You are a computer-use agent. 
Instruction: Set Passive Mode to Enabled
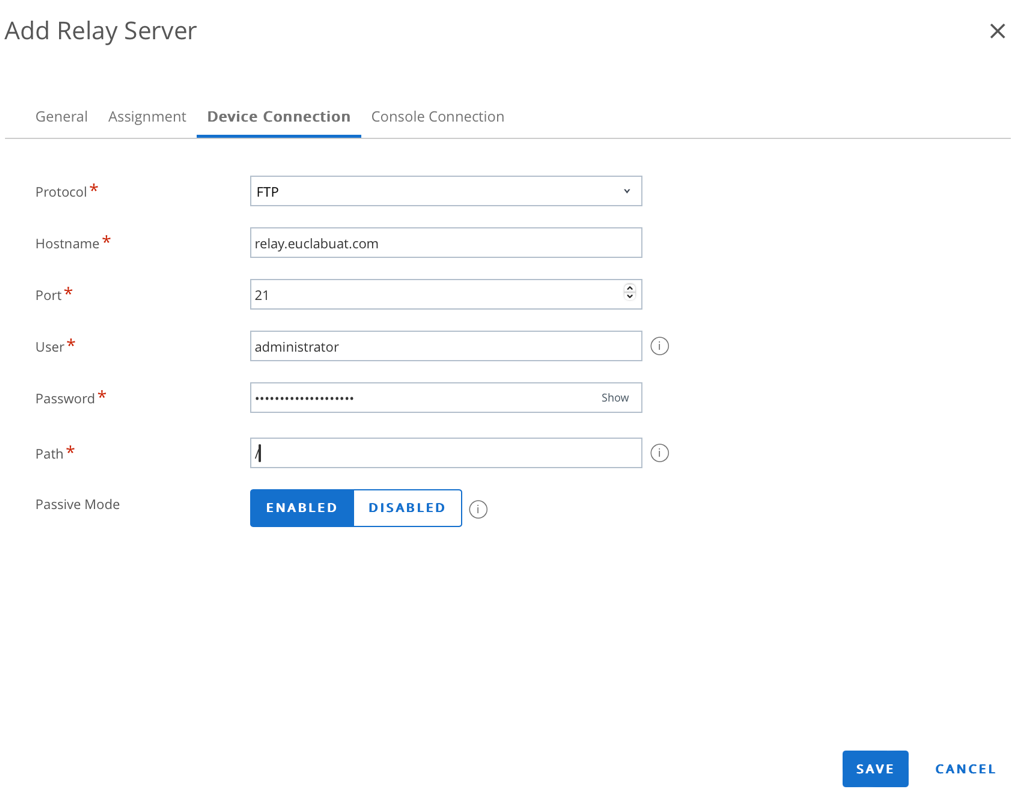click(x=302, y=508)
